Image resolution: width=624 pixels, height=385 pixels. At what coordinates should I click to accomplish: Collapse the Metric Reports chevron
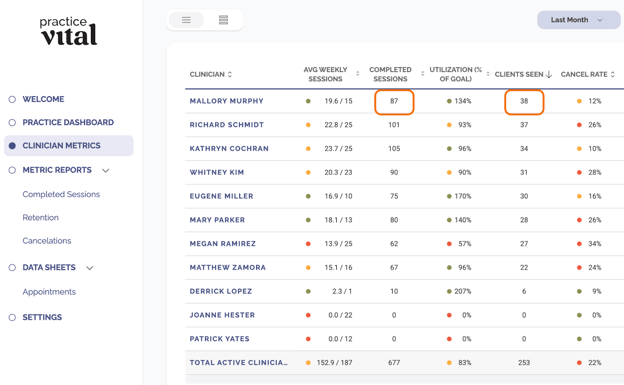coord(105,170)
